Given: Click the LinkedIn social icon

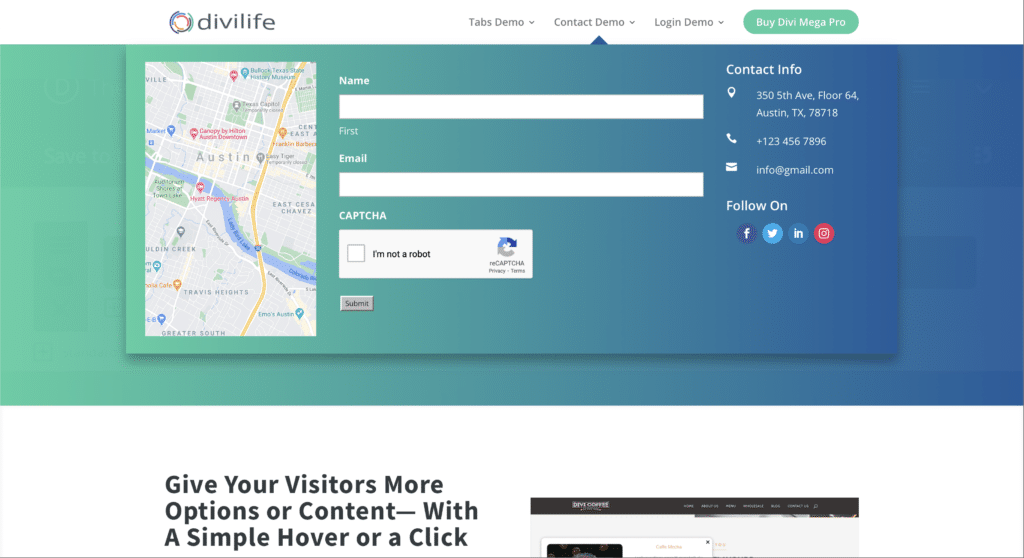Looking at the screenshot, I should coord(798,234).
